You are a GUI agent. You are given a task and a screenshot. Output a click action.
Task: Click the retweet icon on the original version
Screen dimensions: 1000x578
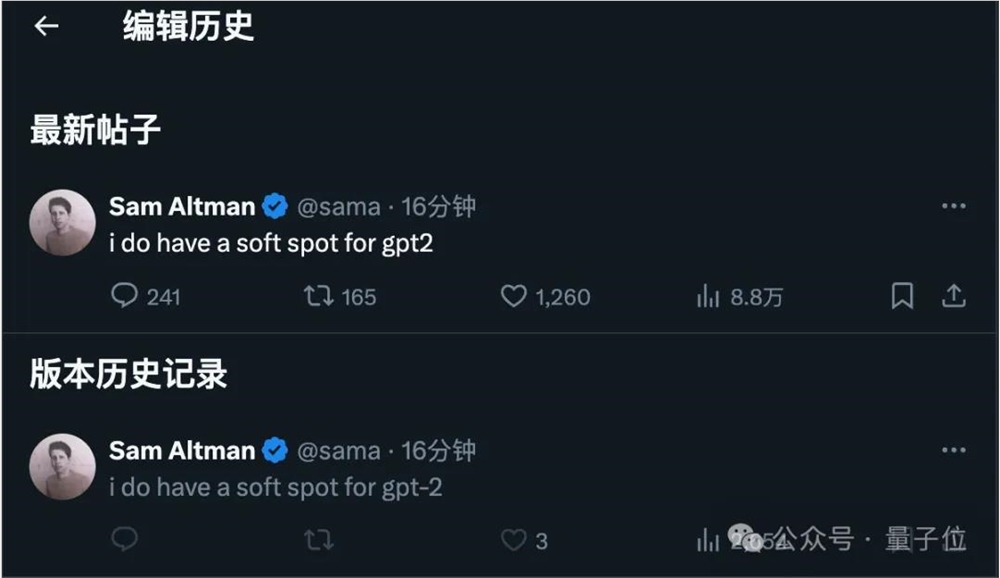click(318, 540)
